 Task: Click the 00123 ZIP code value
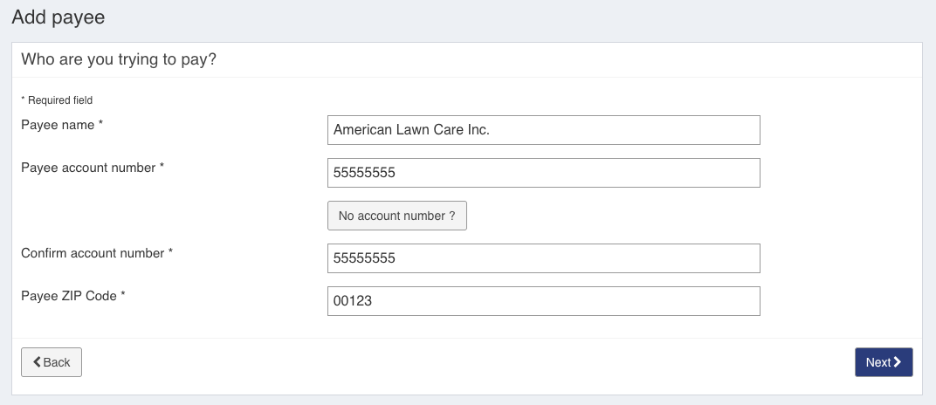tap(353, 301)
